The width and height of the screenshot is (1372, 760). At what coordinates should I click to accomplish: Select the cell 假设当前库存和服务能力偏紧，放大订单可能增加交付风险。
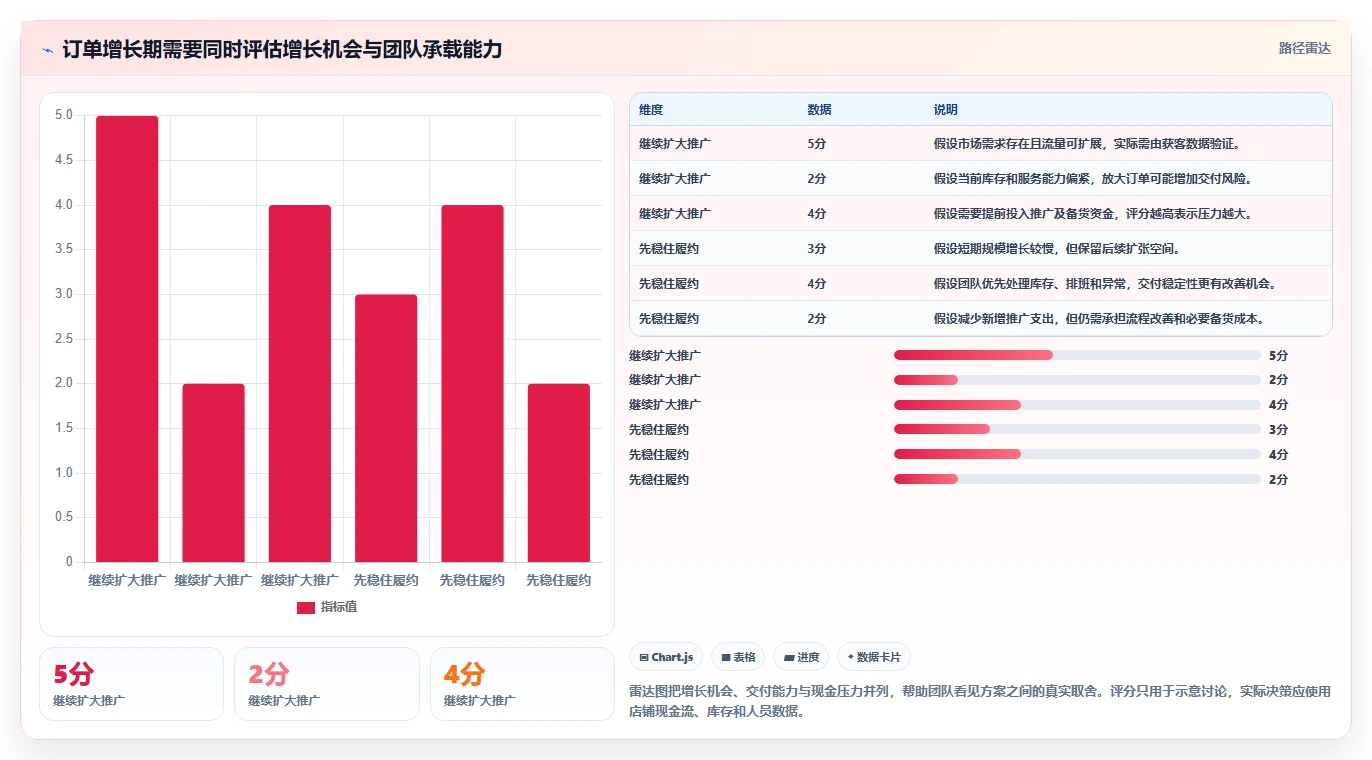point(1128,179)
